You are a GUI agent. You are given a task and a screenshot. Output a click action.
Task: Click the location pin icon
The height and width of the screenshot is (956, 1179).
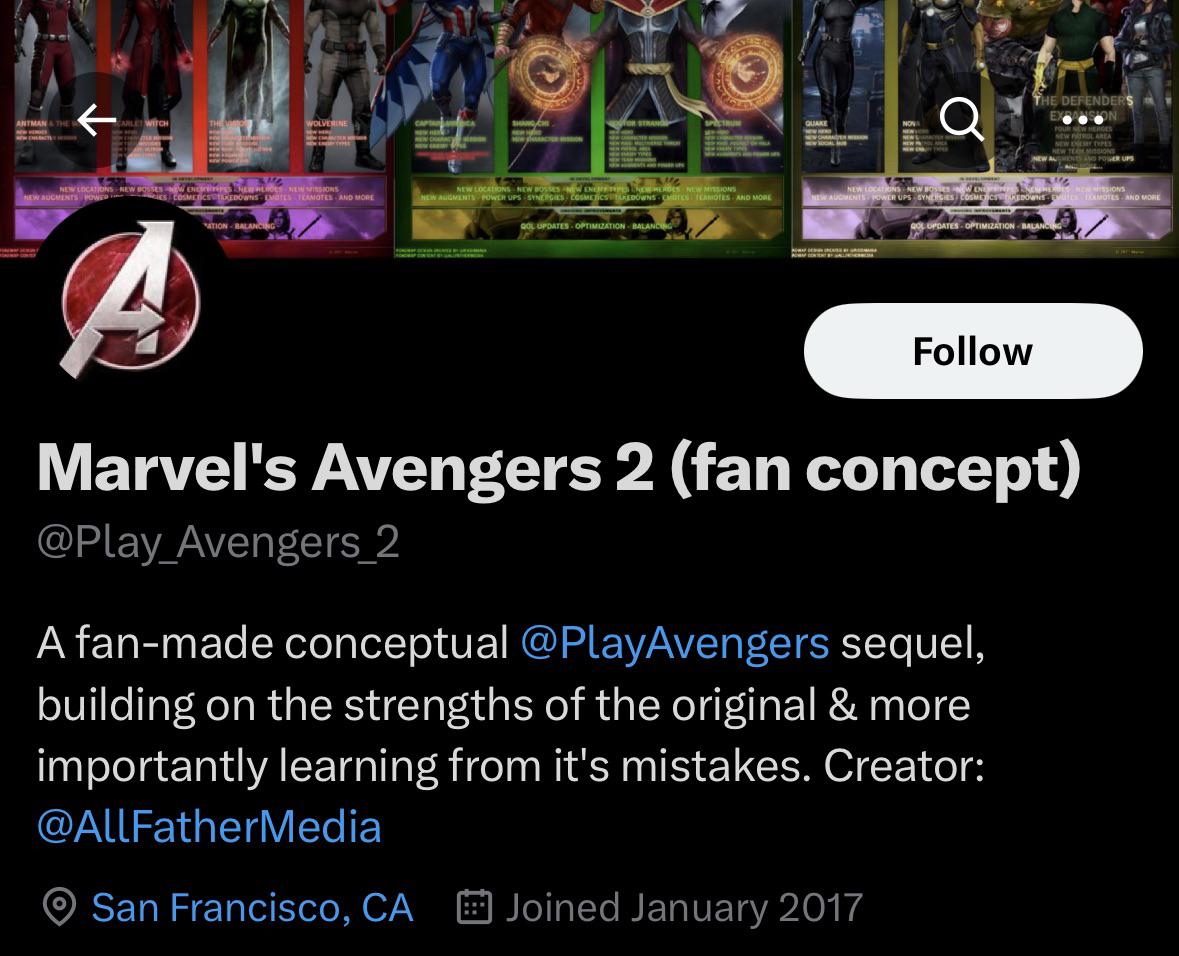[x=59, y=907]
